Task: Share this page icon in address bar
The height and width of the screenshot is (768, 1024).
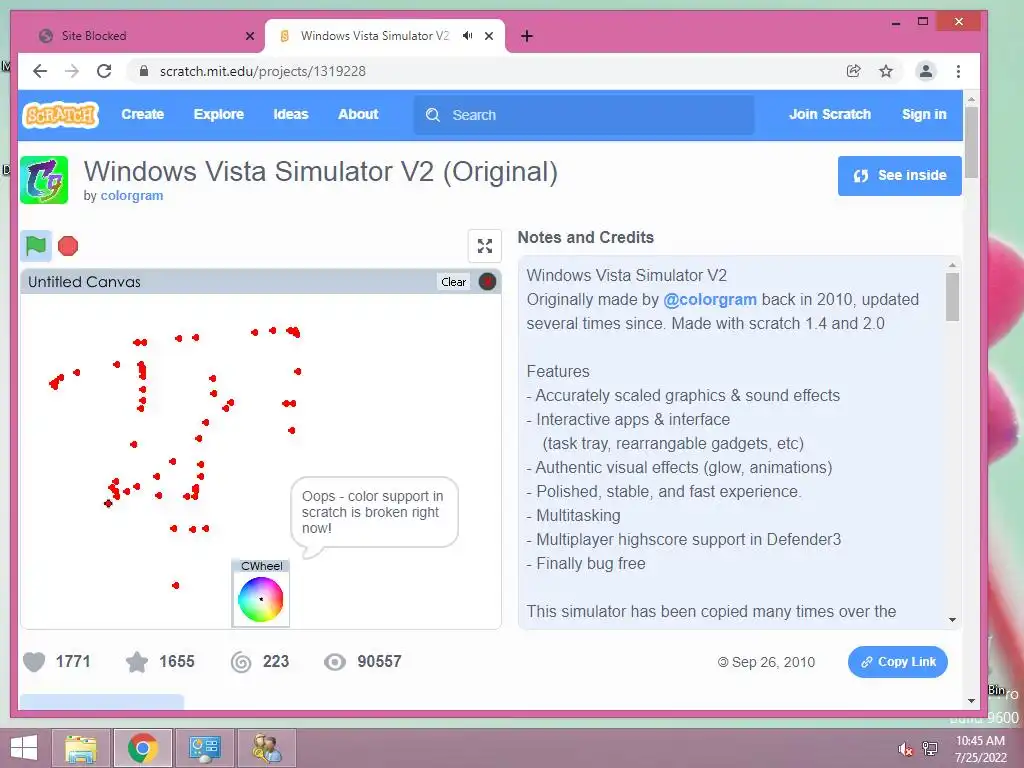Action: tap(854, 71)
